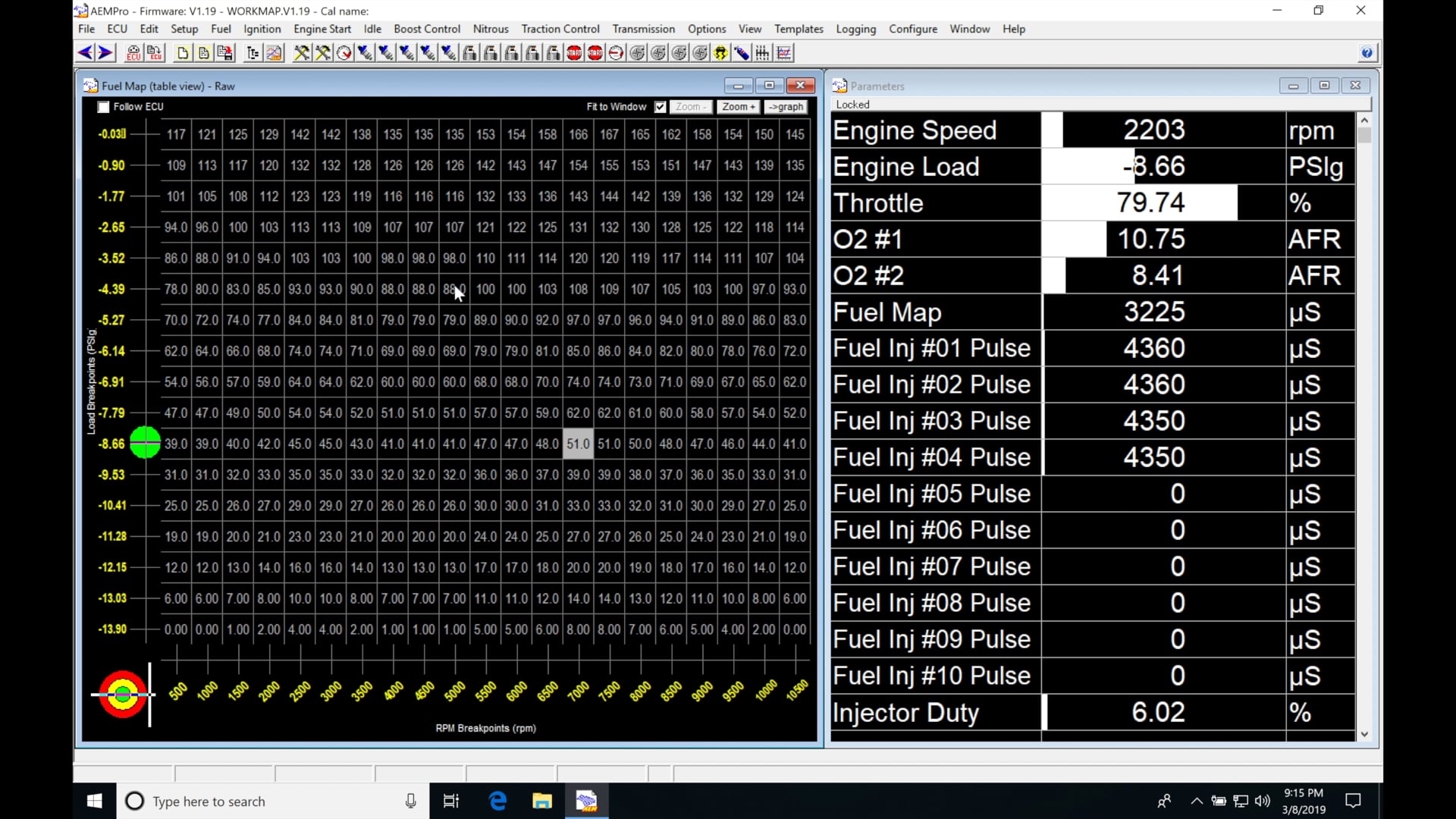
Task: Click the blue forward arrow icon
Action: point(105,53)
